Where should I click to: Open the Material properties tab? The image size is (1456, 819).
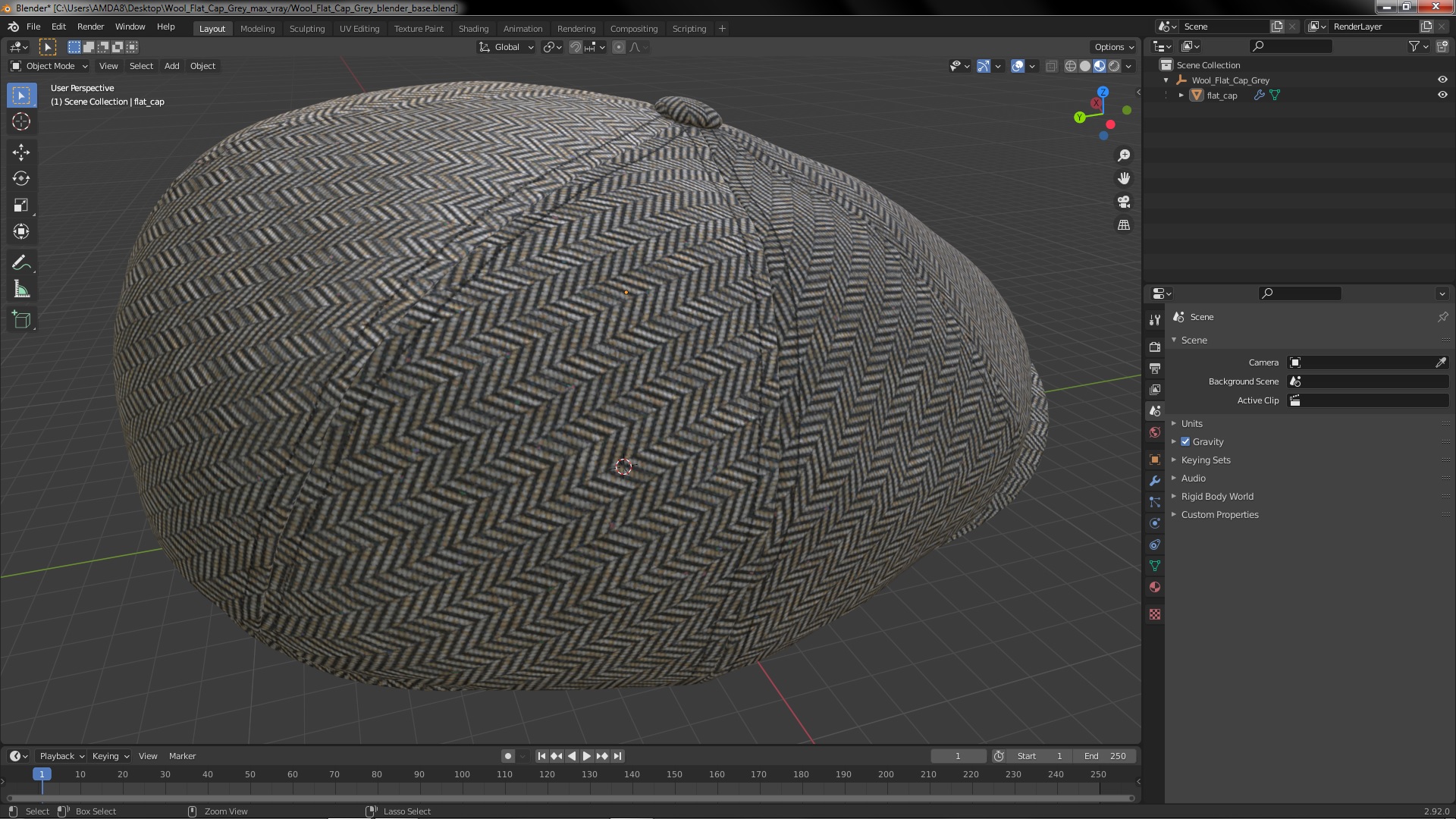1155,588
